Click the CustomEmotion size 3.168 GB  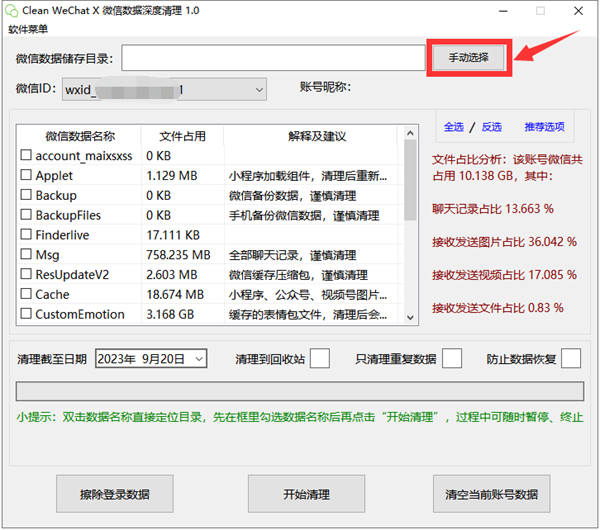click(x=170, y=315)
